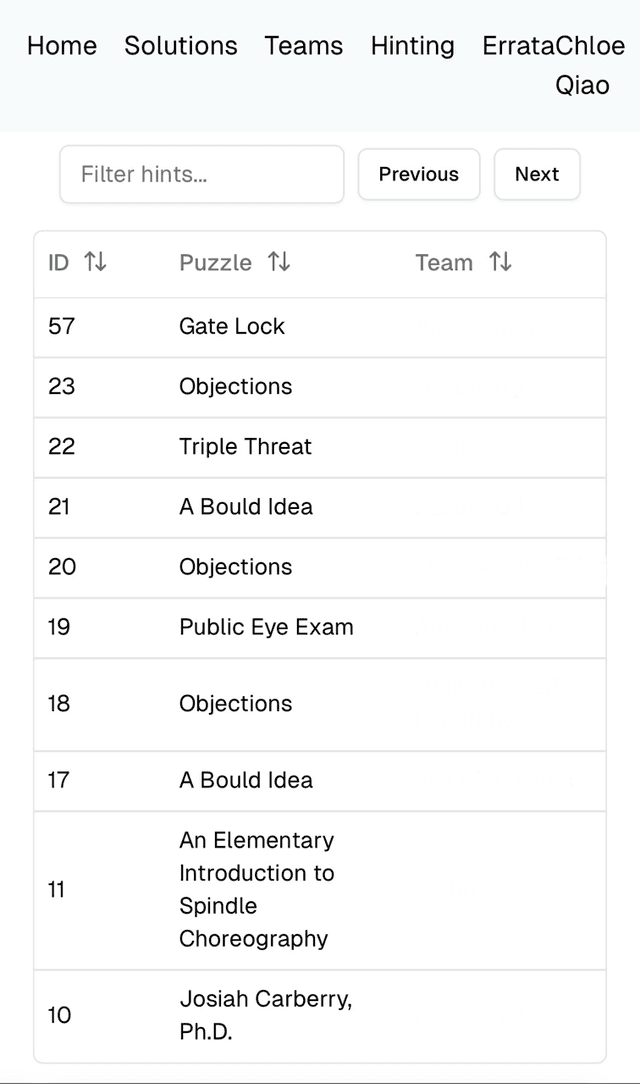Click hint ID 23 Objections row
The width and height of the screenshot is (640, 1084).
click(x=236, y=386)
